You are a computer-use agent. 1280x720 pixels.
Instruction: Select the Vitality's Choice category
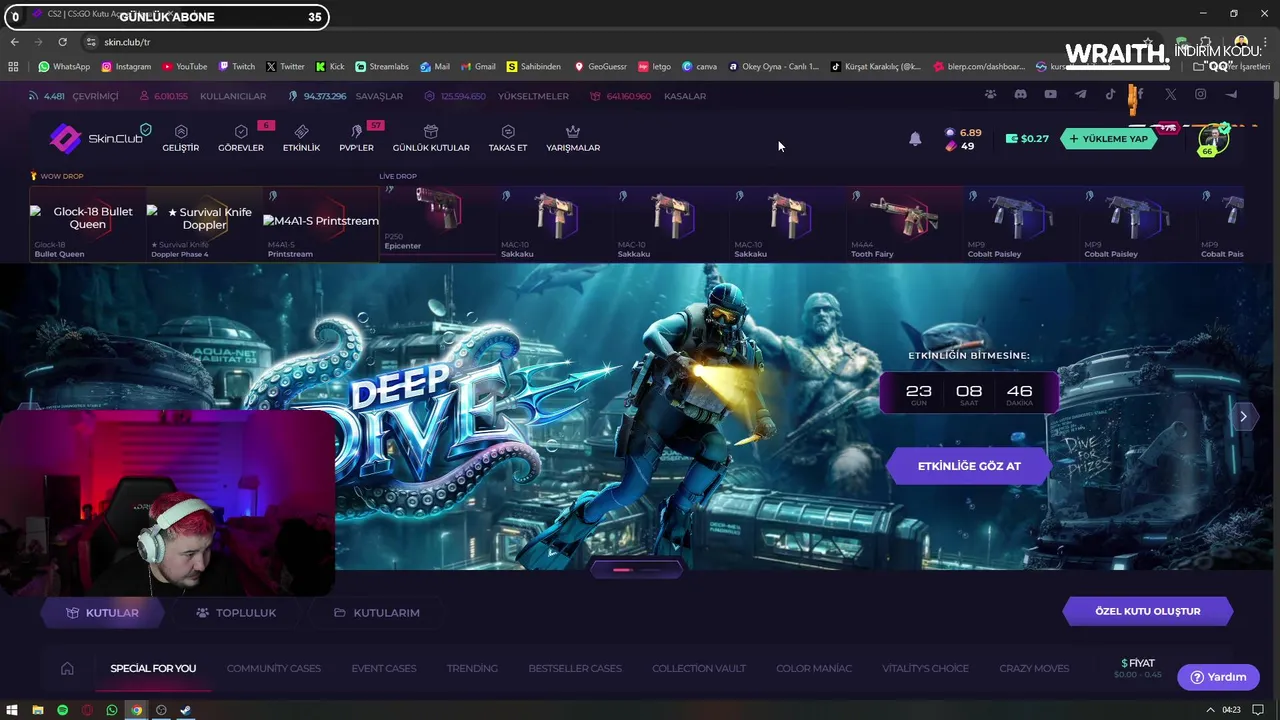click(925, 668)
